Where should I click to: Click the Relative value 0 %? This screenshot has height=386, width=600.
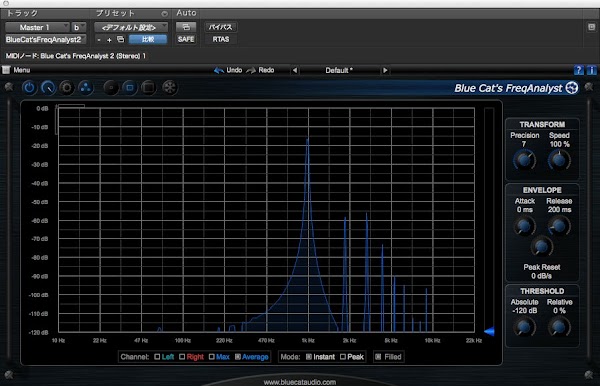coord(559,311)
